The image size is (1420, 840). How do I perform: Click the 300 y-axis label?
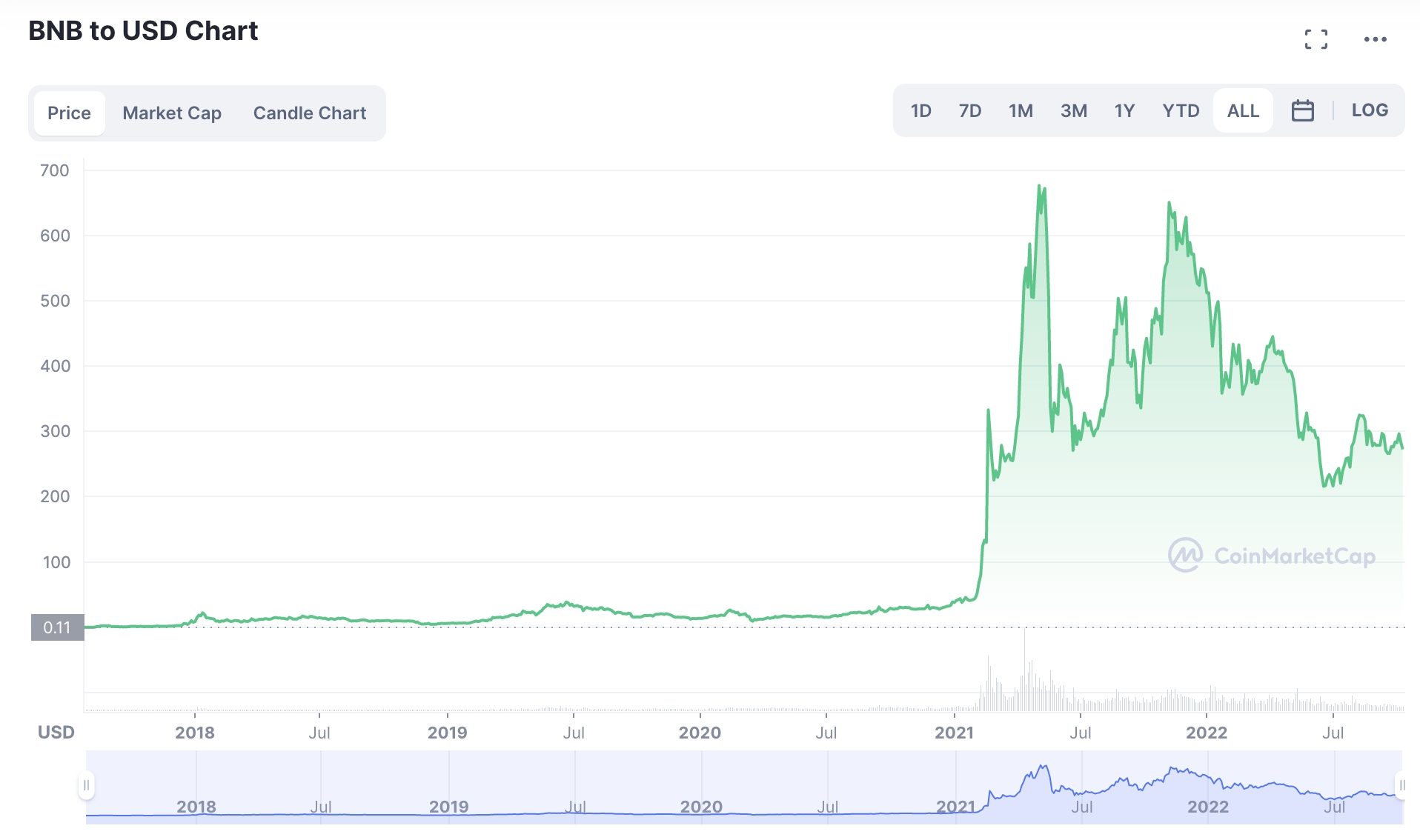pos(55,432)
